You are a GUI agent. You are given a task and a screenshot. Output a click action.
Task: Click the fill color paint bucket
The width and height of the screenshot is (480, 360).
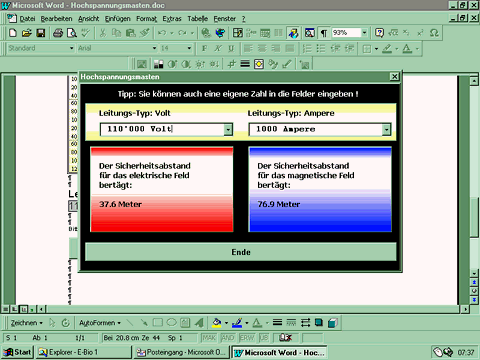(x=217, y=323)
